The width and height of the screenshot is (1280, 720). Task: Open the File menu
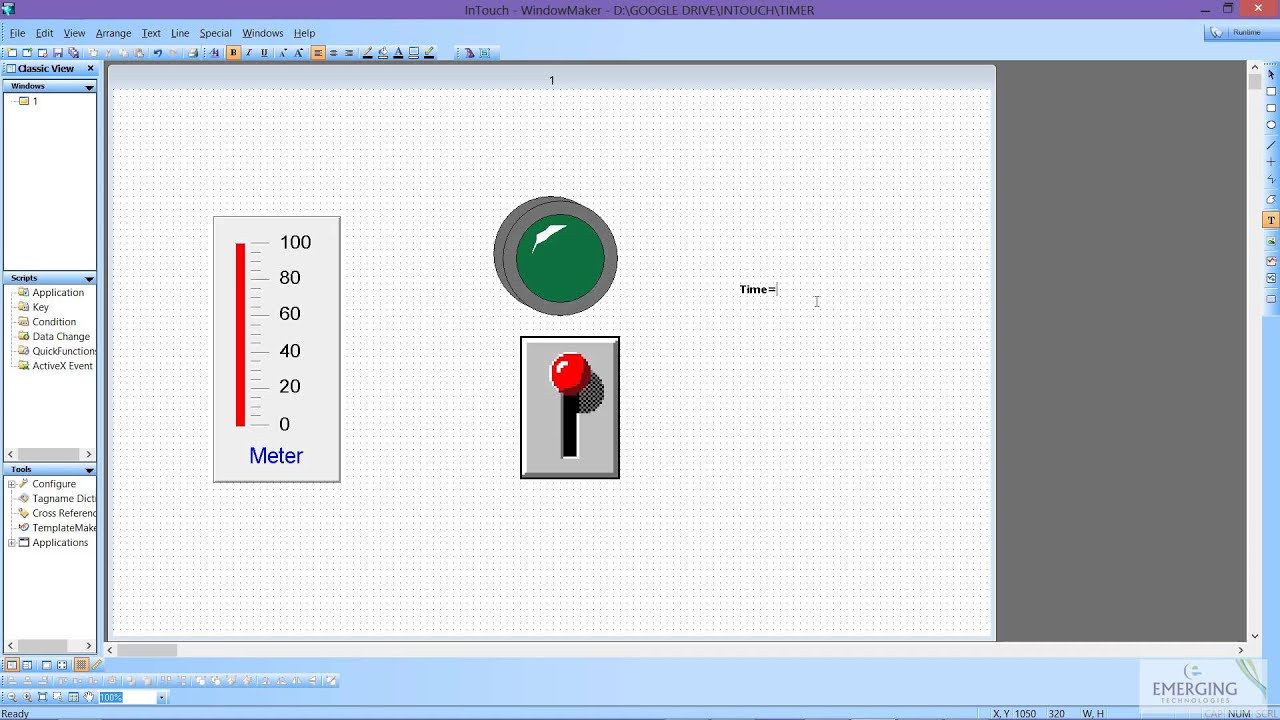17,33
